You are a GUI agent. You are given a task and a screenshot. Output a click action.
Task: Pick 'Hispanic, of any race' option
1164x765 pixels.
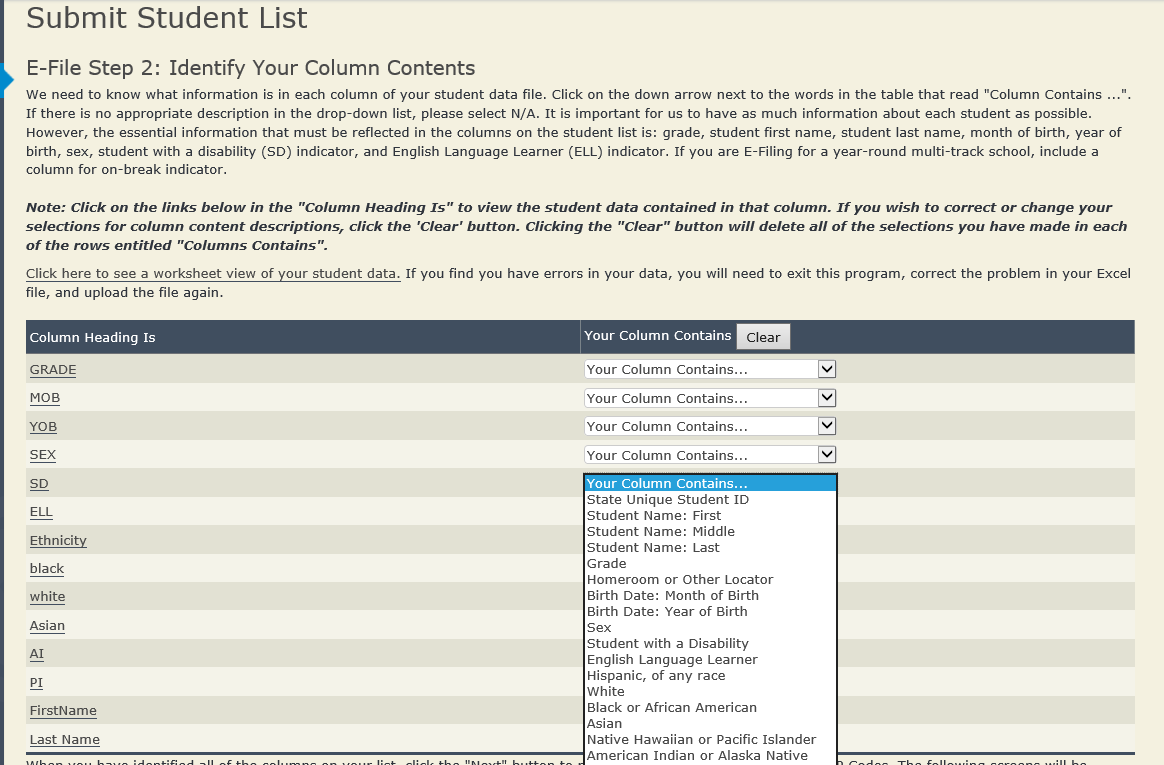[x=656, y=676]
